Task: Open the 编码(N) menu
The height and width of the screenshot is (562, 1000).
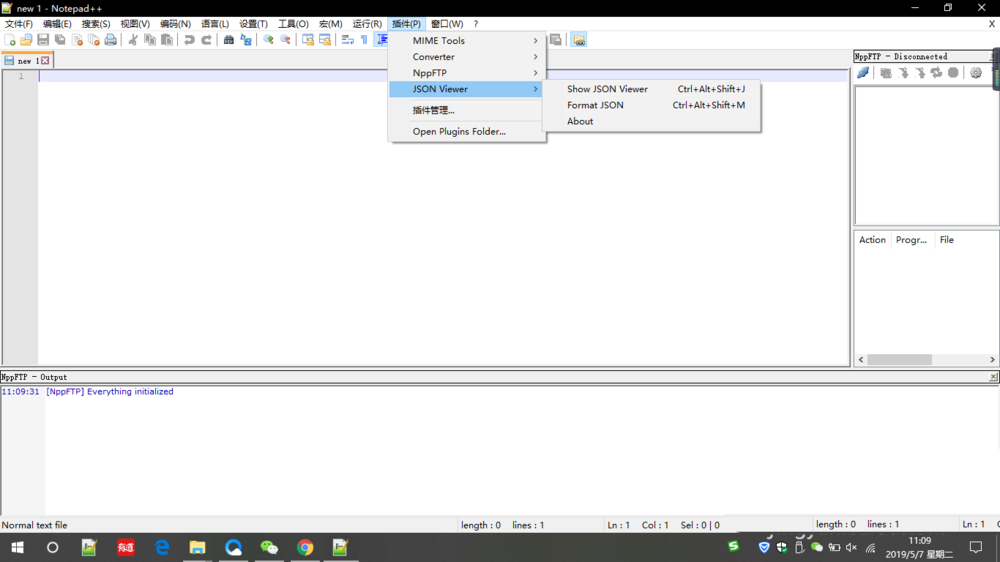Action: (x=175, y=24)
